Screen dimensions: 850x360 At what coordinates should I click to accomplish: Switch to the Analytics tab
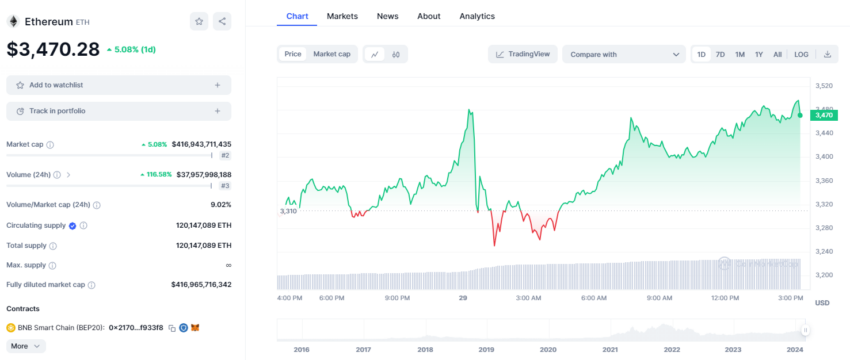477,16
